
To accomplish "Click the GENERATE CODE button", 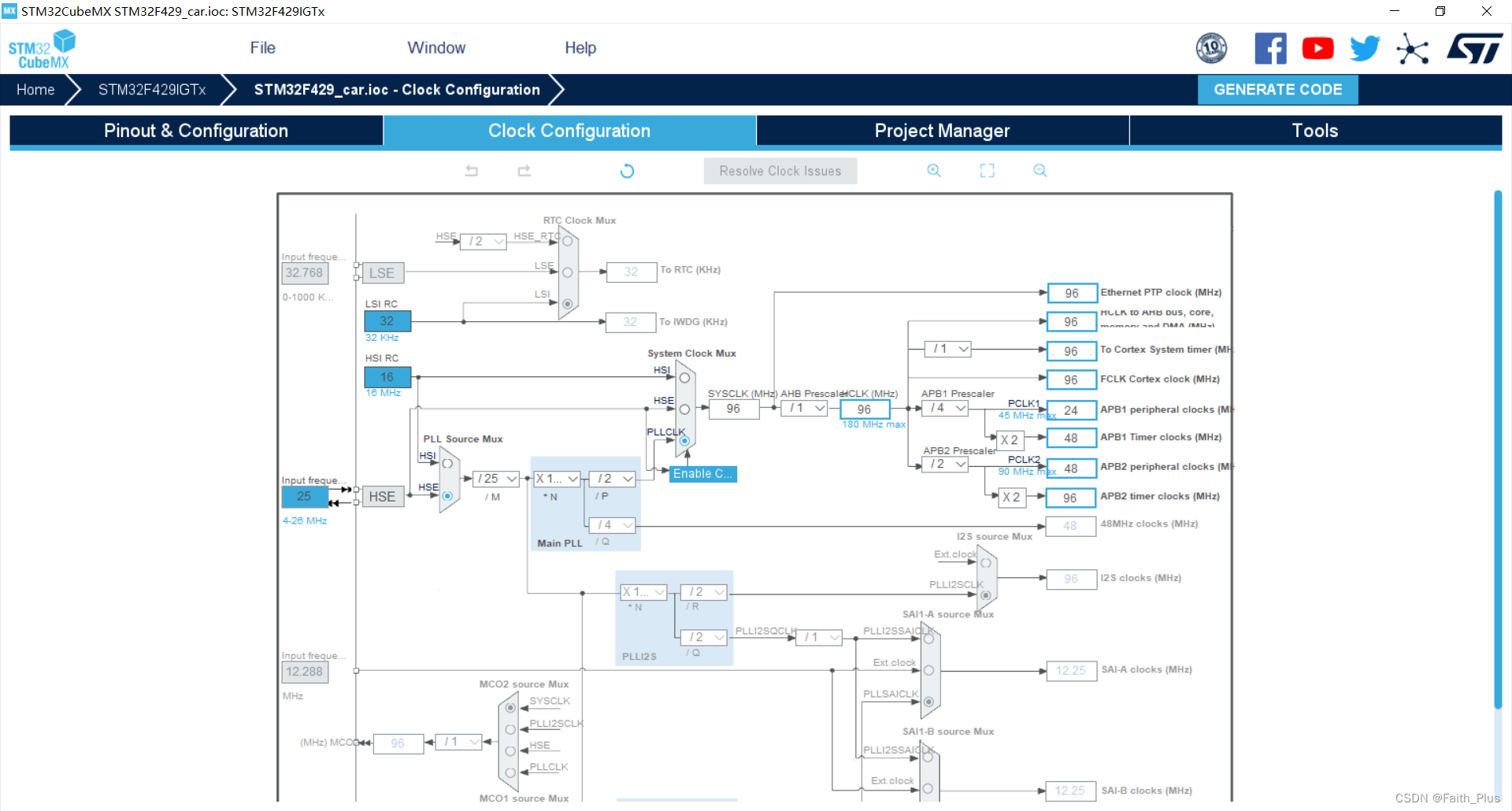I will click(1278, 90).
